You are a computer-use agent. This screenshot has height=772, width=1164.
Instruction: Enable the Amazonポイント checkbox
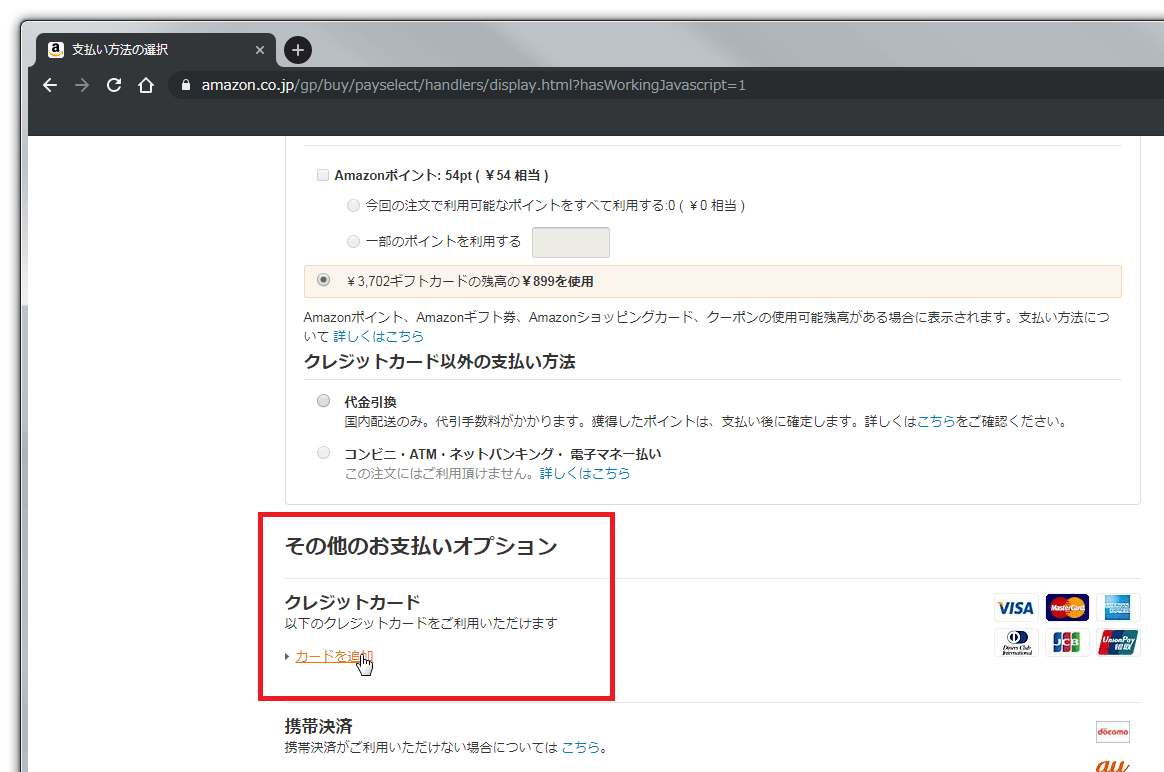[x=323, y=175]
